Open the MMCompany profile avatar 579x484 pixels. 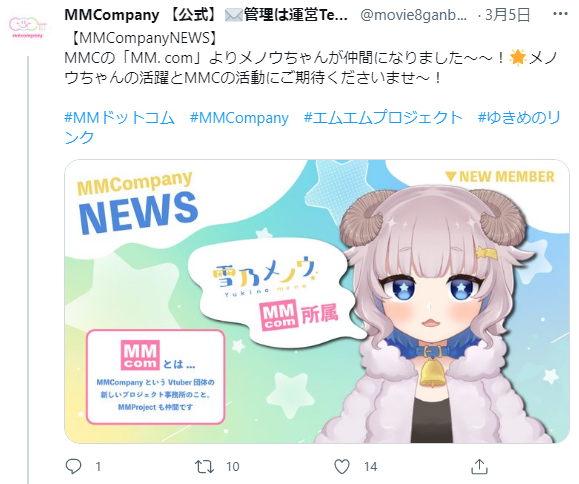[26, 27]
